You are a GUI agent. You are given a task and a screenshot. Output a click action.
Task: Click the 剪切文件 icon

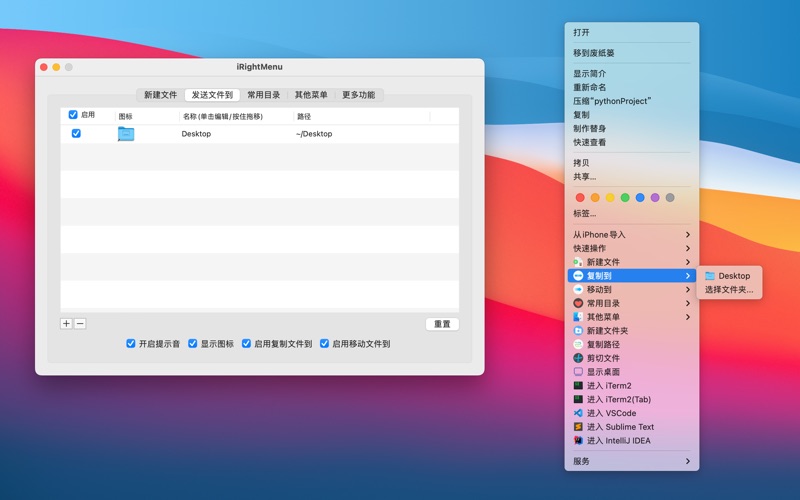tap(578, 358)
